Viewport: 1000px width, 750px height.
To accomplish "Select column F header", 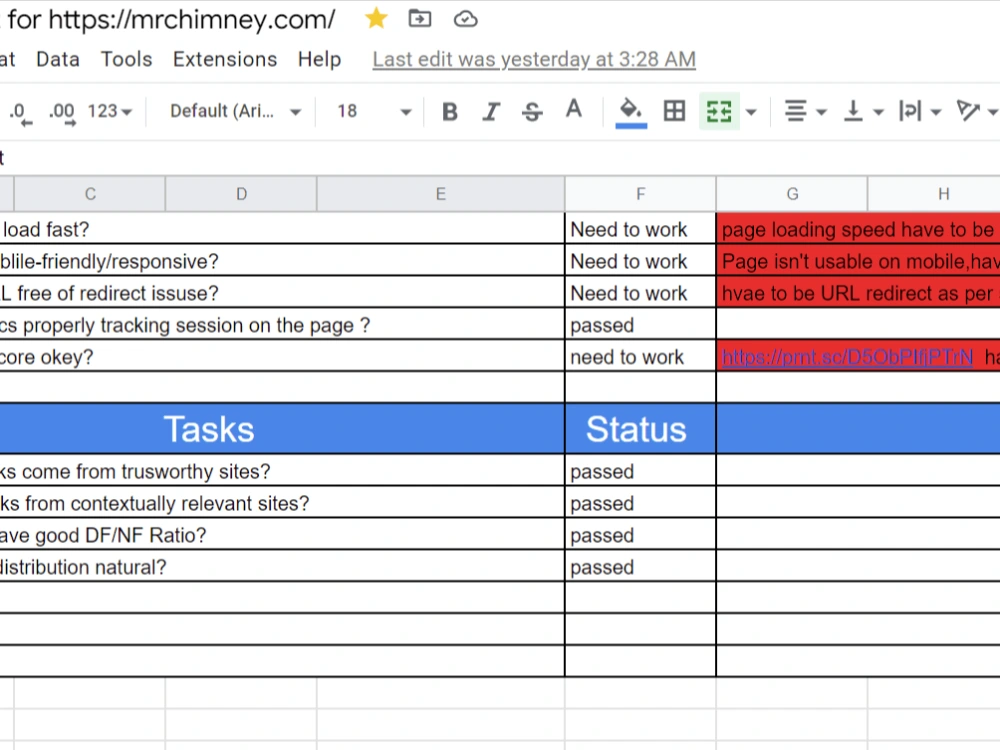I will pyautogui.click(x=640, y=194).
